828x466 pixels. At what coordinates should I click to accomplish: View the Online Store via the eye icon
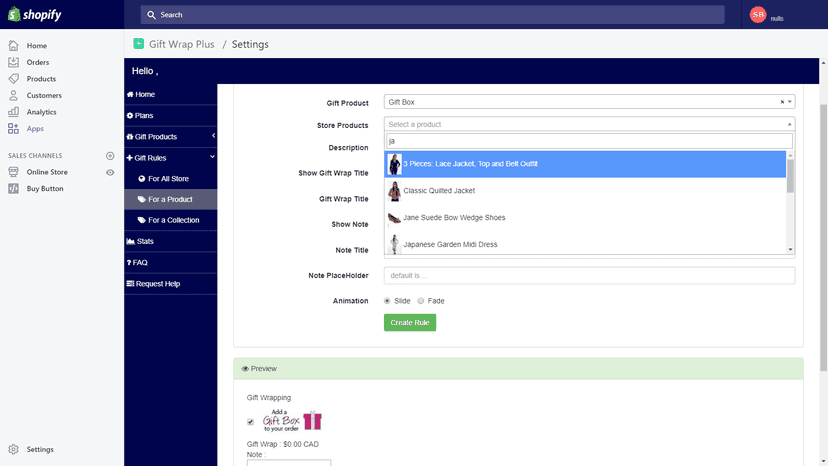click(110, 172)
